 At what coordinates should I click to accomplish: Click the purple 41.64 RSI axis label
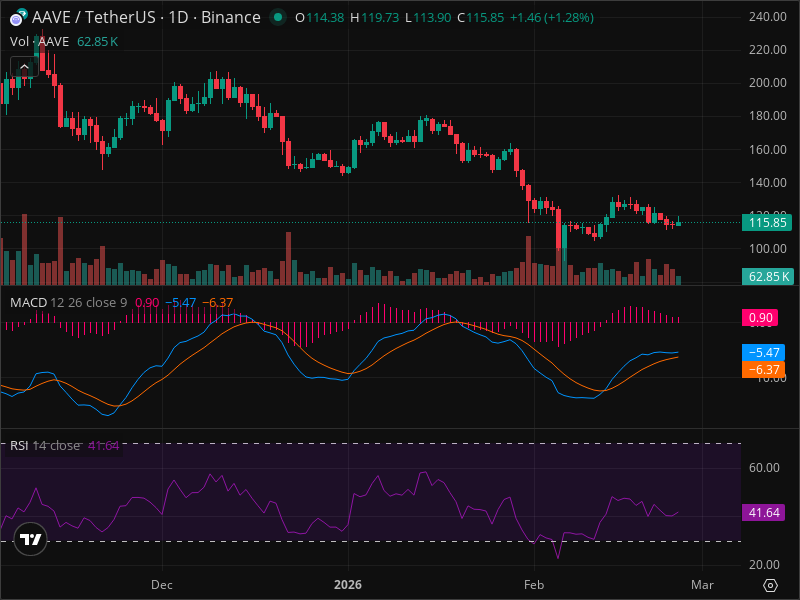click(x=763, y=512)
